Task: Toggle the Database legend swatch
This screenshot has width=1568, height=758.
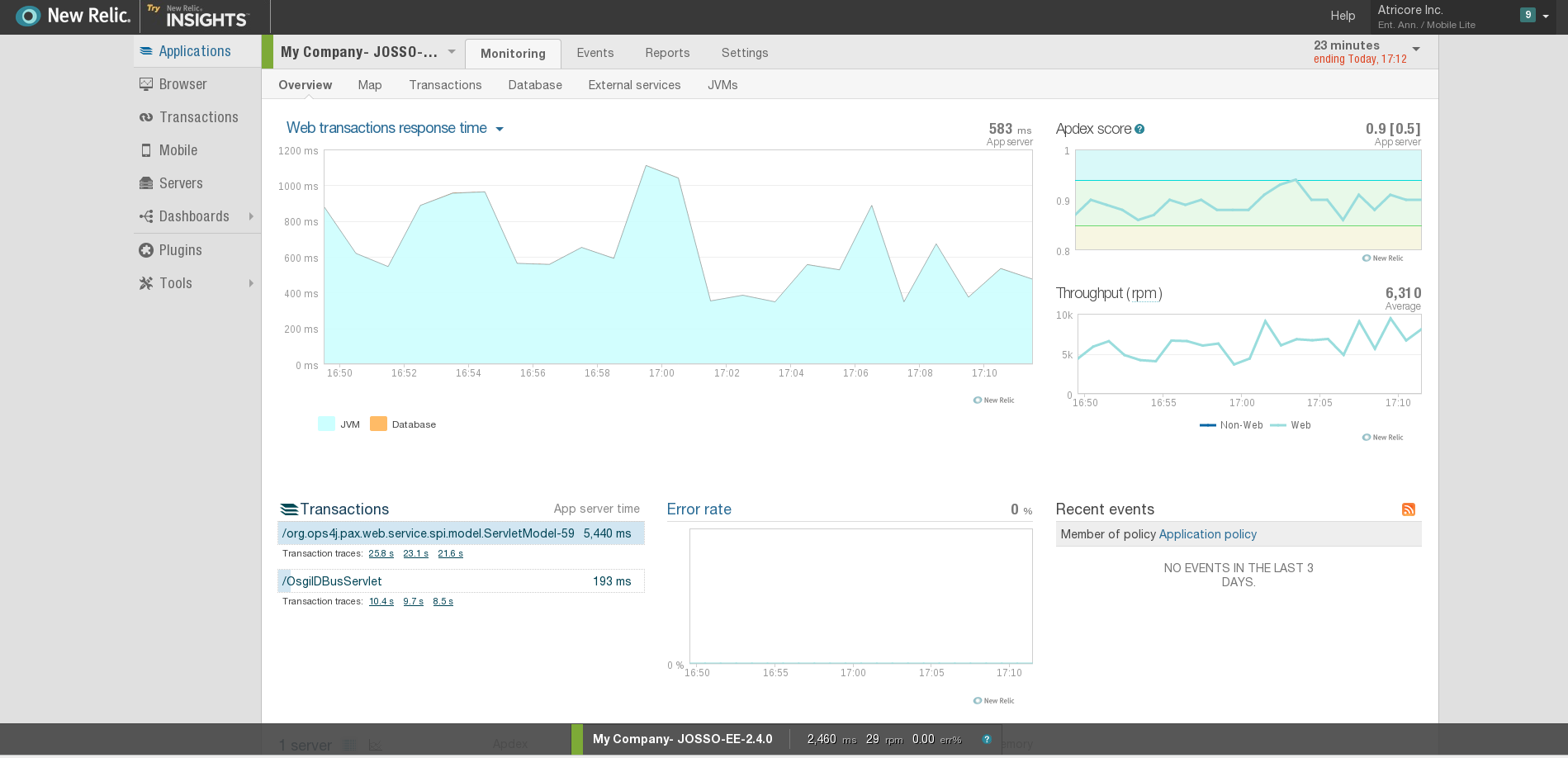Action: pyautogui.click(x=378, y=424)
